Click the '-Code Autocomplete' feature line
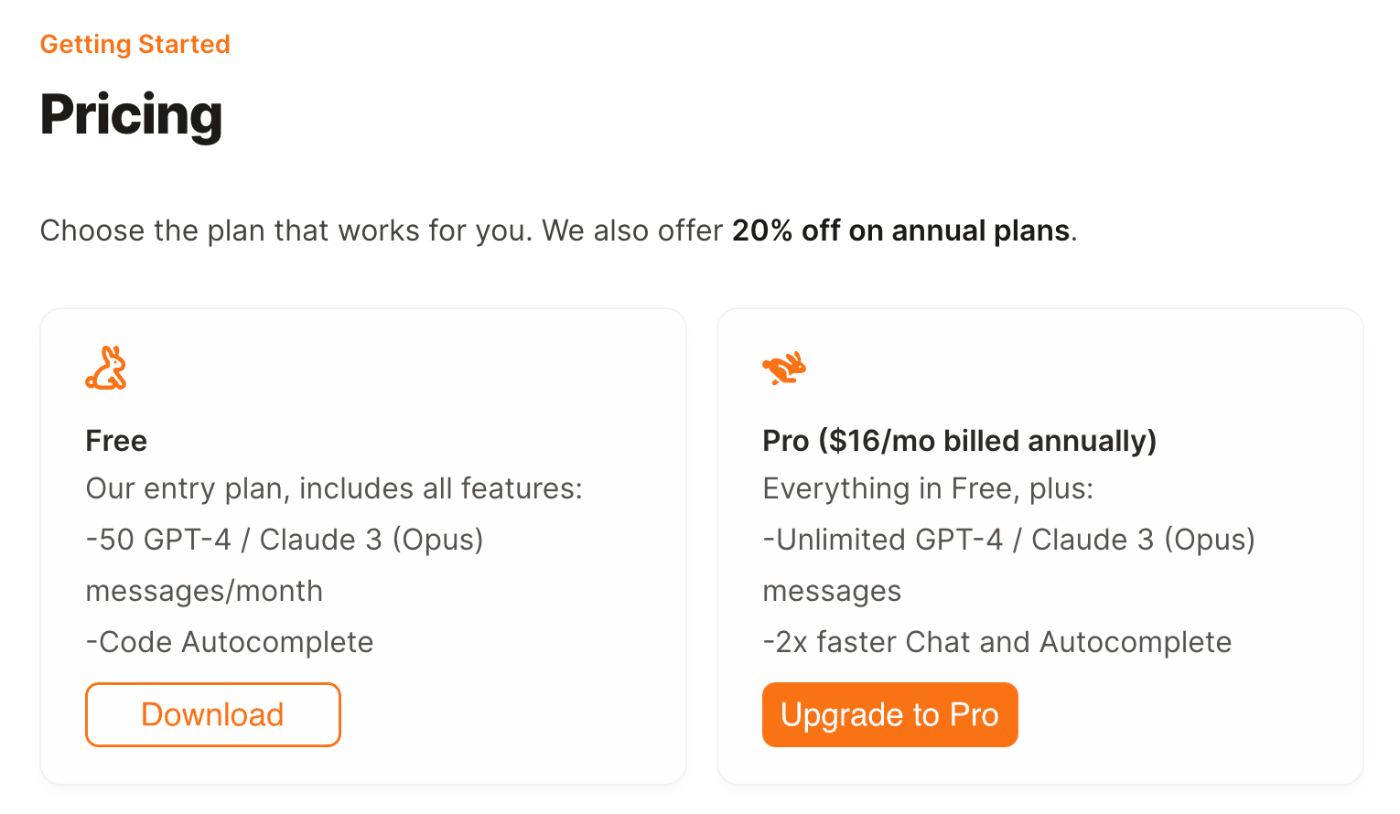Image resolution: width=1400 pixels, height=814 pixels. pyautogui.click(x=230, y=641)
